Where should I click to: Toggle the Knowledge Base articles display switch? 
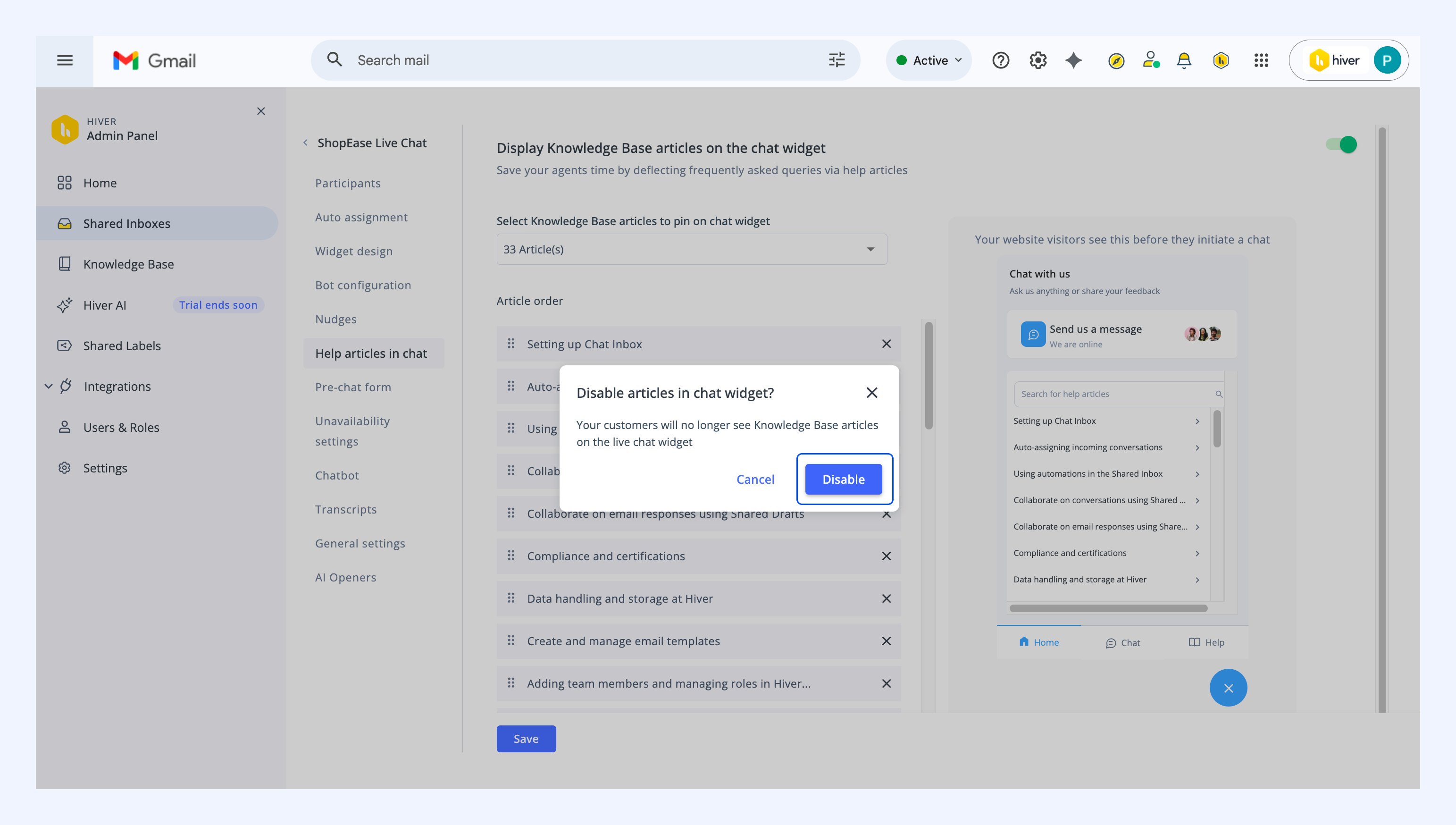point(1340,144)
